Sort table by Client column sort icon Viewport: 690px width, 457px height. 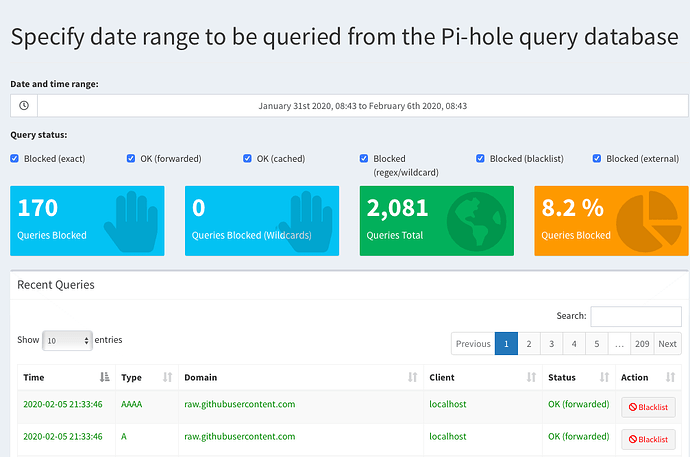[531, 378]
